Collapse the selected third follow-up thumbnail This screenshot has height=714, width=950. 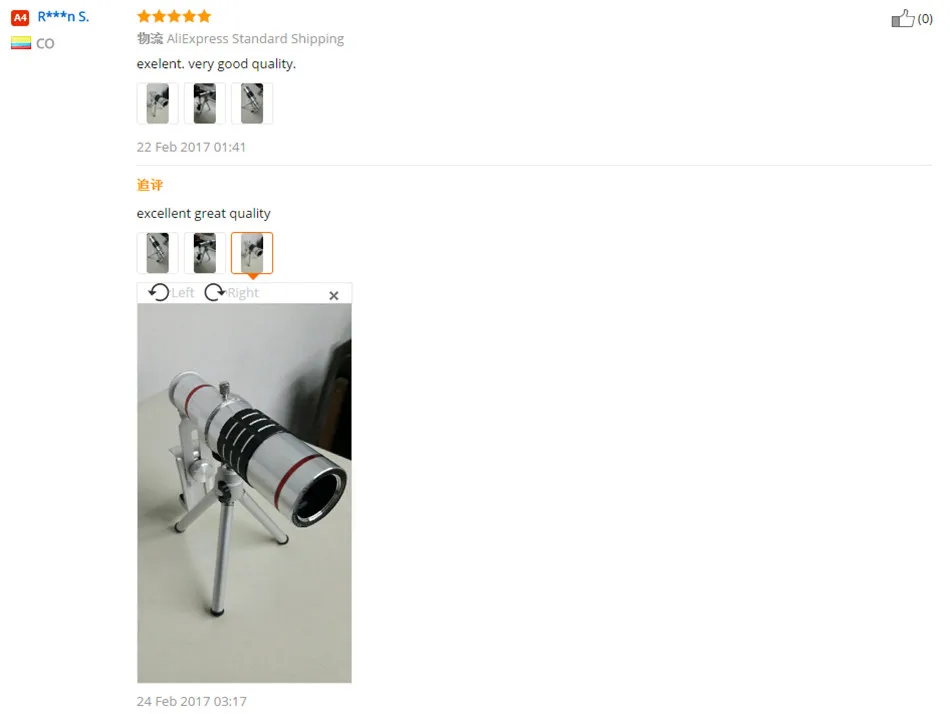point(252,253)
